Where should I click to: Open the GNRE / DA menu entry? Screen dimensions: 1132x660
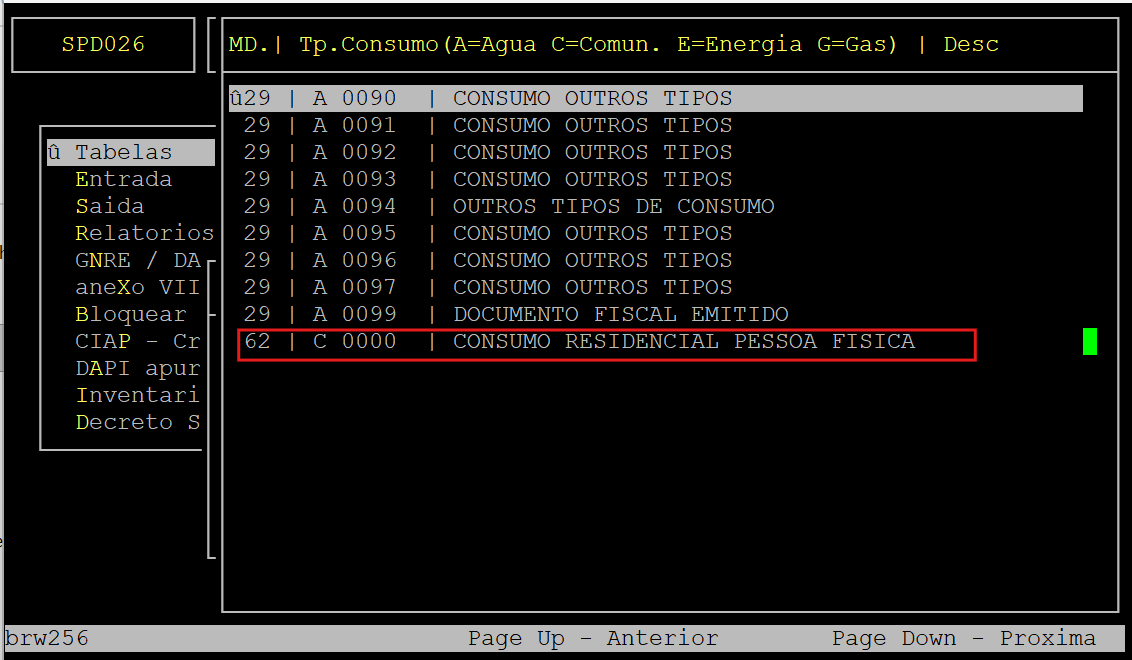point(138,261)
